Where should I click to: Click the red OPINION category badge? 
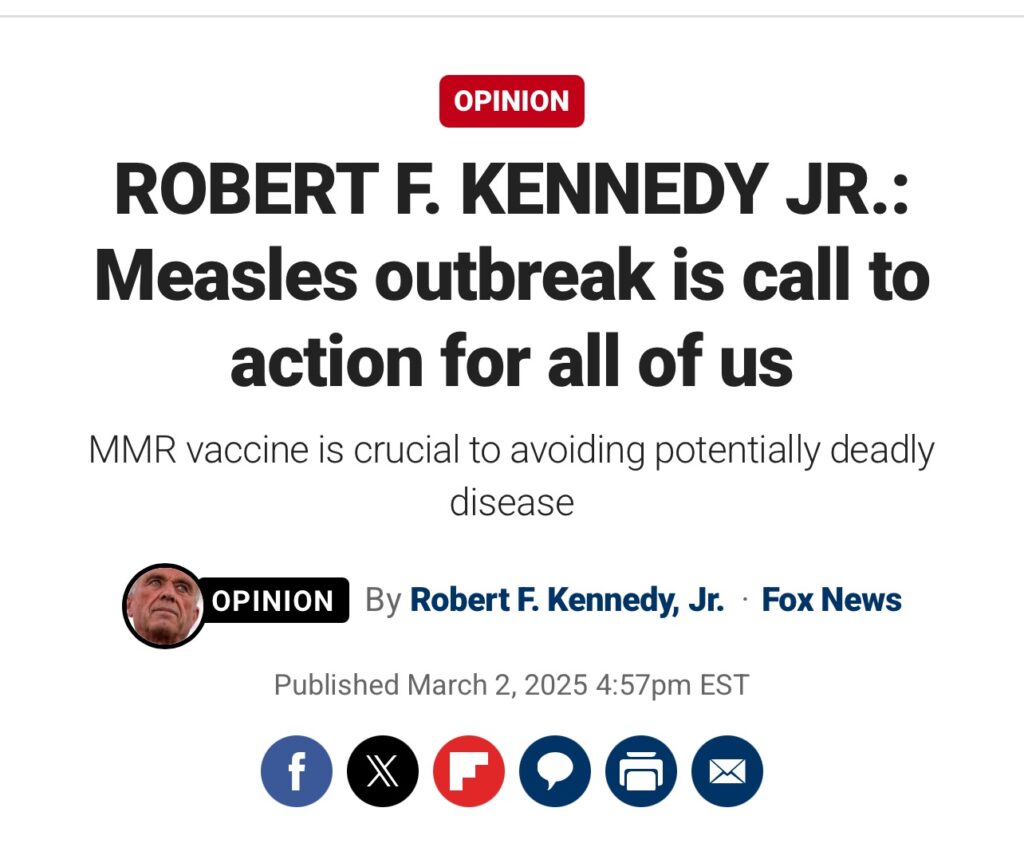tap(512, 101)
